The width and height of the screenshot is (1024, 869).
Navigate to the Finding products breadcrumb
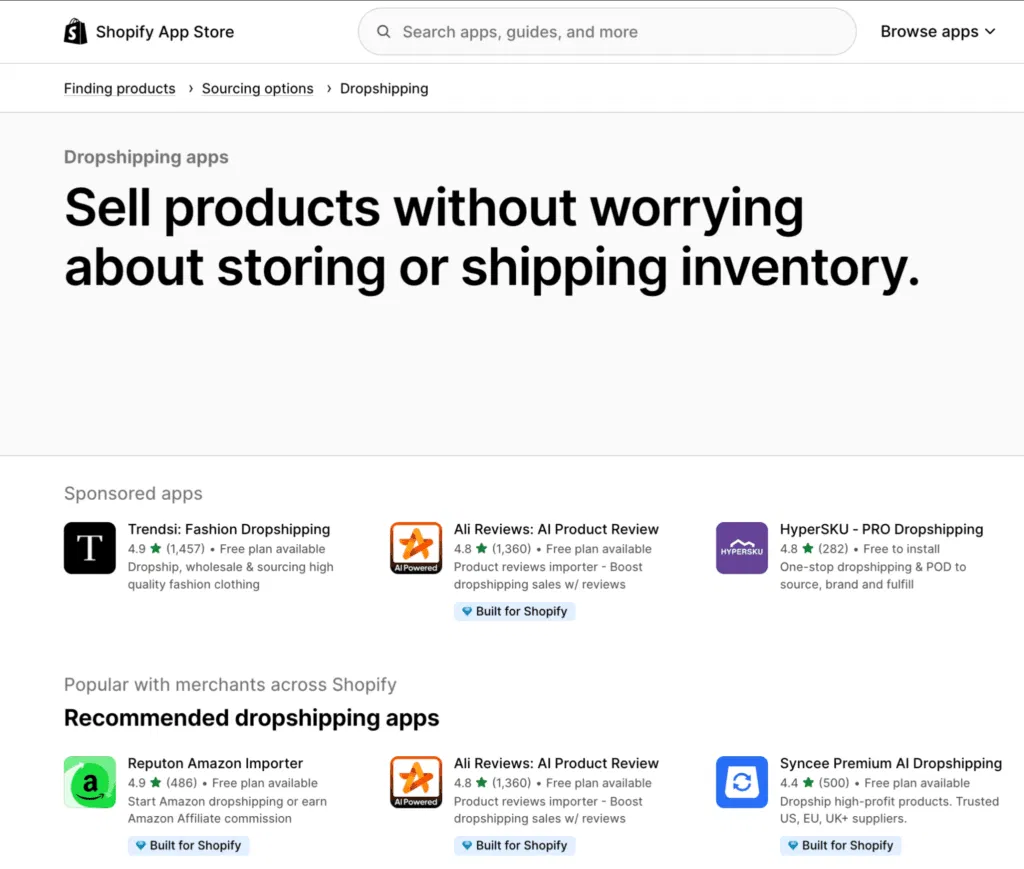point(119,88)
